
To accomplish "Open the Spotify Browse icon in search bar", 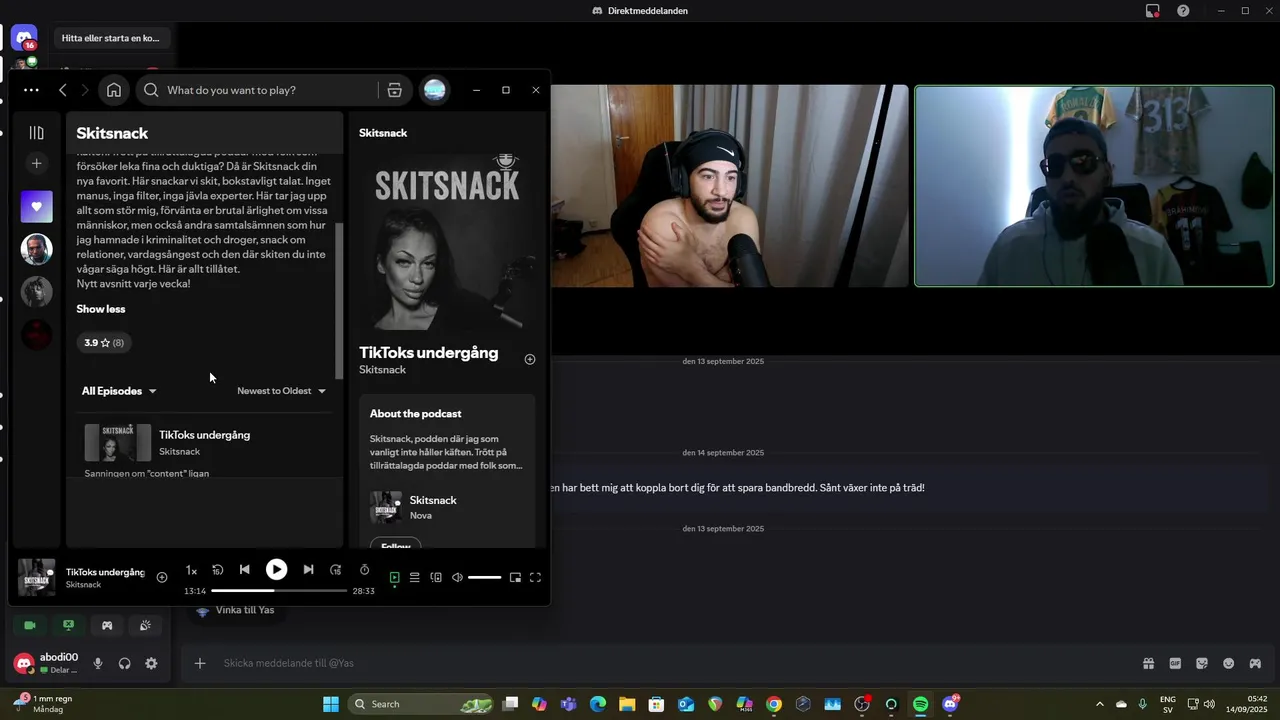I will pyautogui.click(x=395, y=90).
